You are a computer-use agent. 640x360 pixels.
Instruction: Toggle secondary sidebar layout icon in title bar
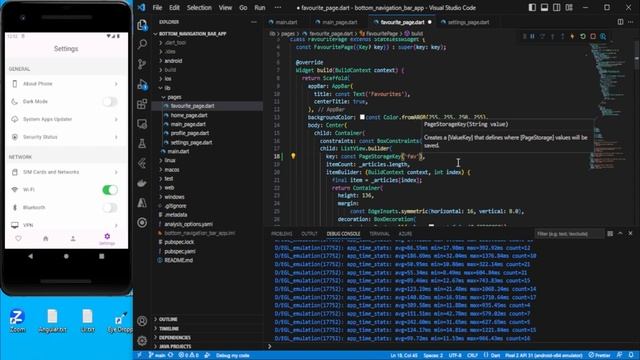(556, 7)
